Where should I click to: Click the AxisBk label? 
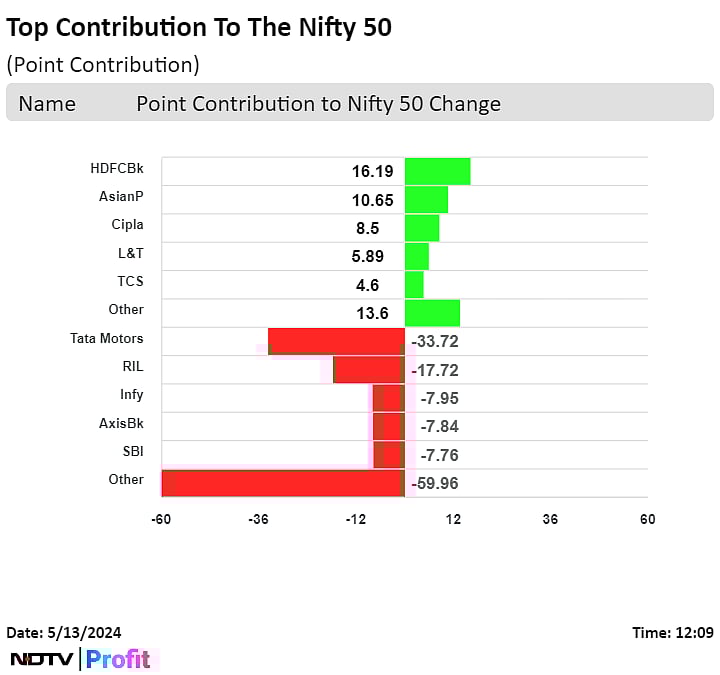click(121, 423)
